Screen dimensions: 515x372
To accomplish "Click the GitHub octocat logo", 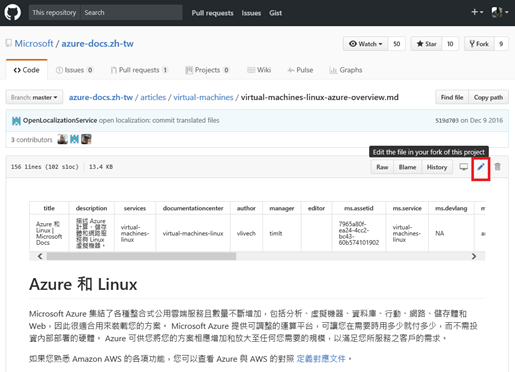I will [x=13, y=13].
